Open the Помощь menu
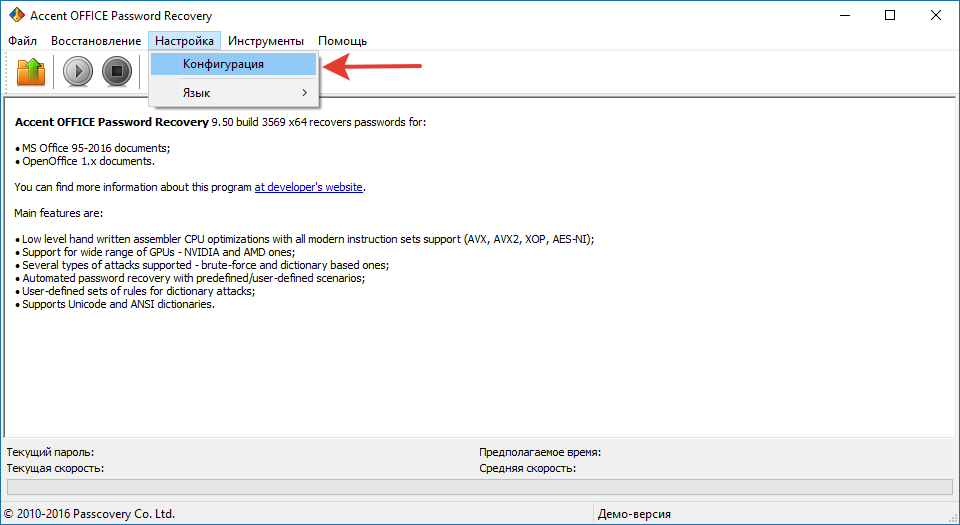 coord(342,41)
